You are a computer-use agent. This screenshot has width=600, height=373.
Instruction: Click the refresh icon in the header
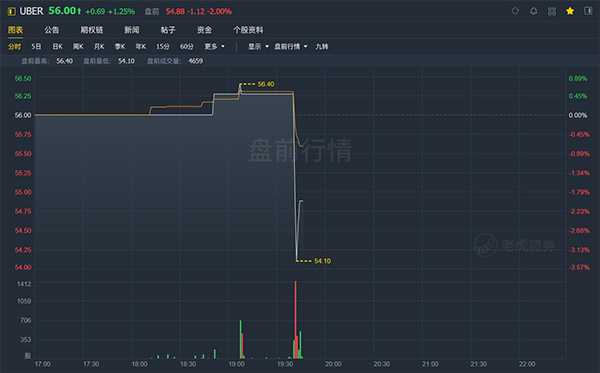pyautogui.click(x=515, y=11)
